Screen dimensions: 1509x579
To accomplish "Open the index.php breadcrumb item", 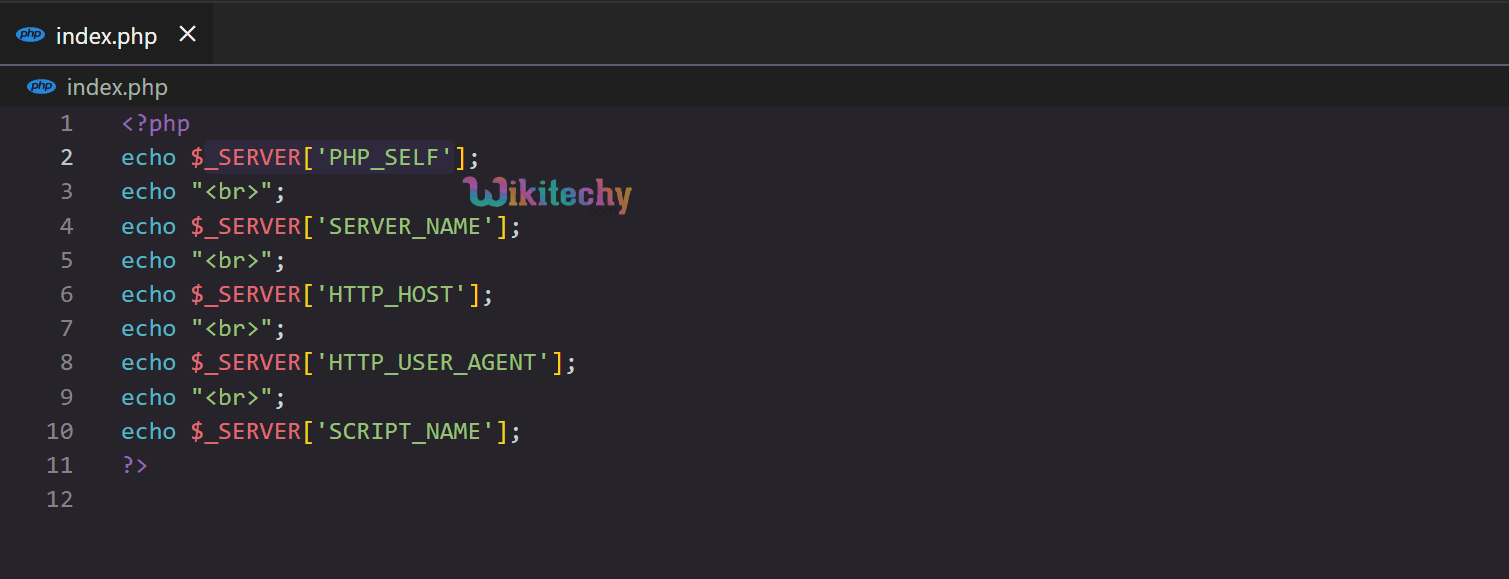I will pyautogui.click(x=117, y=88).
